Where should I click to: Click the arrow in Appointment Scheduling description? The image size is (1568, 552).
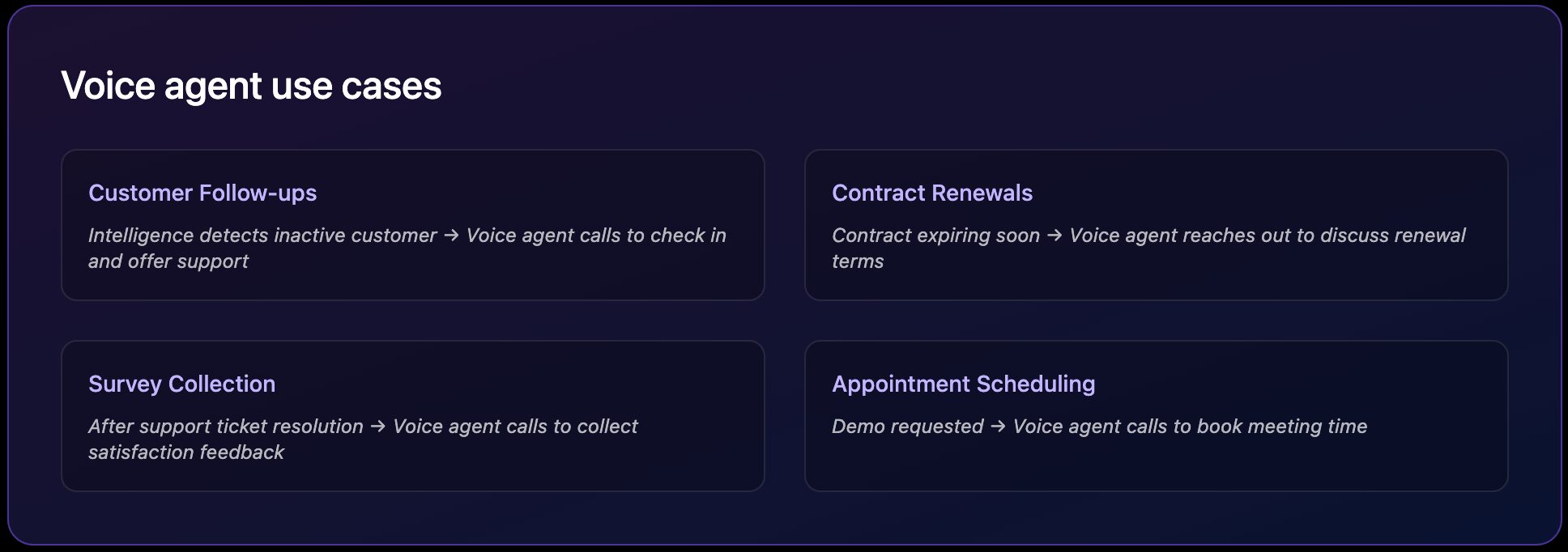(998, 427)
